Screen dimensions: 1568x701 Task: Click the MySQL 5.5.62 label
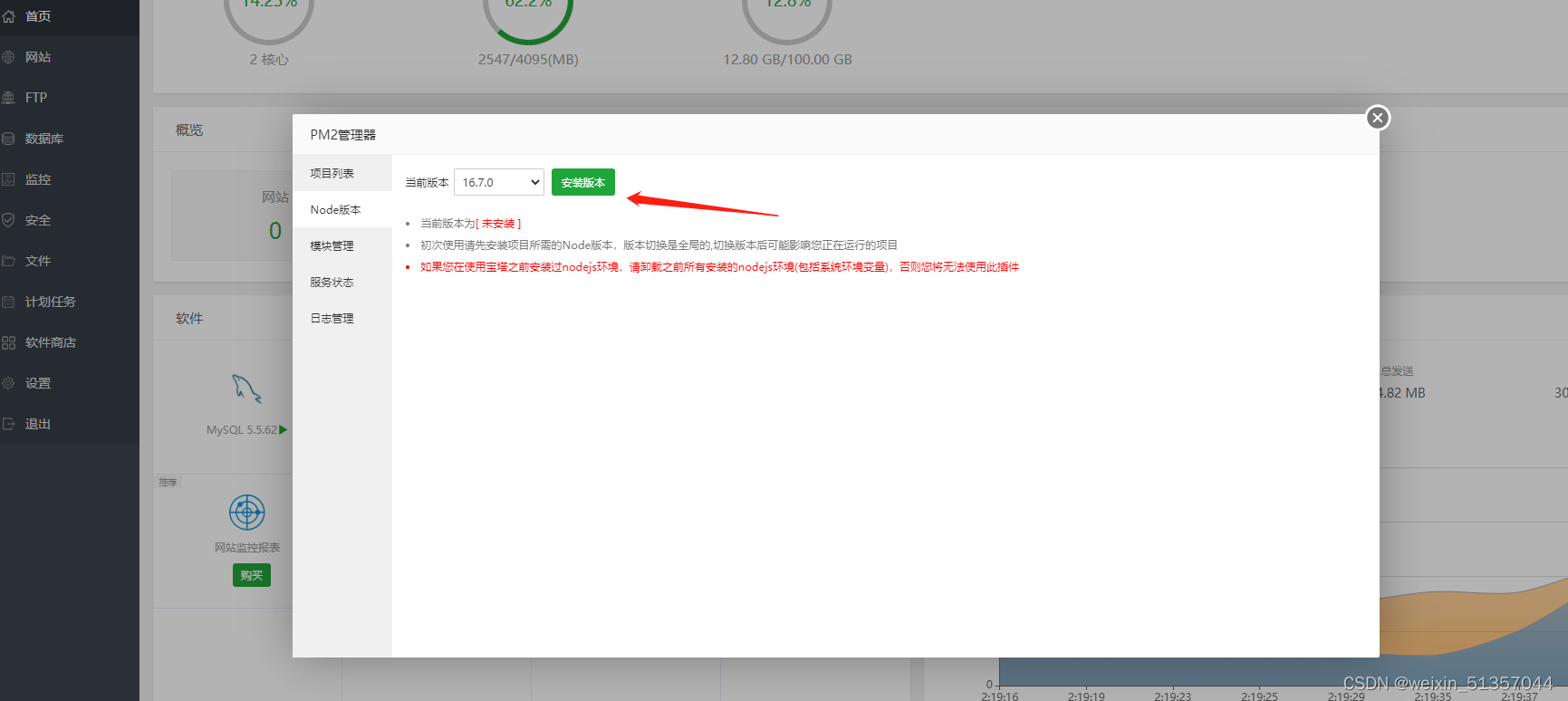coord(241,430)
